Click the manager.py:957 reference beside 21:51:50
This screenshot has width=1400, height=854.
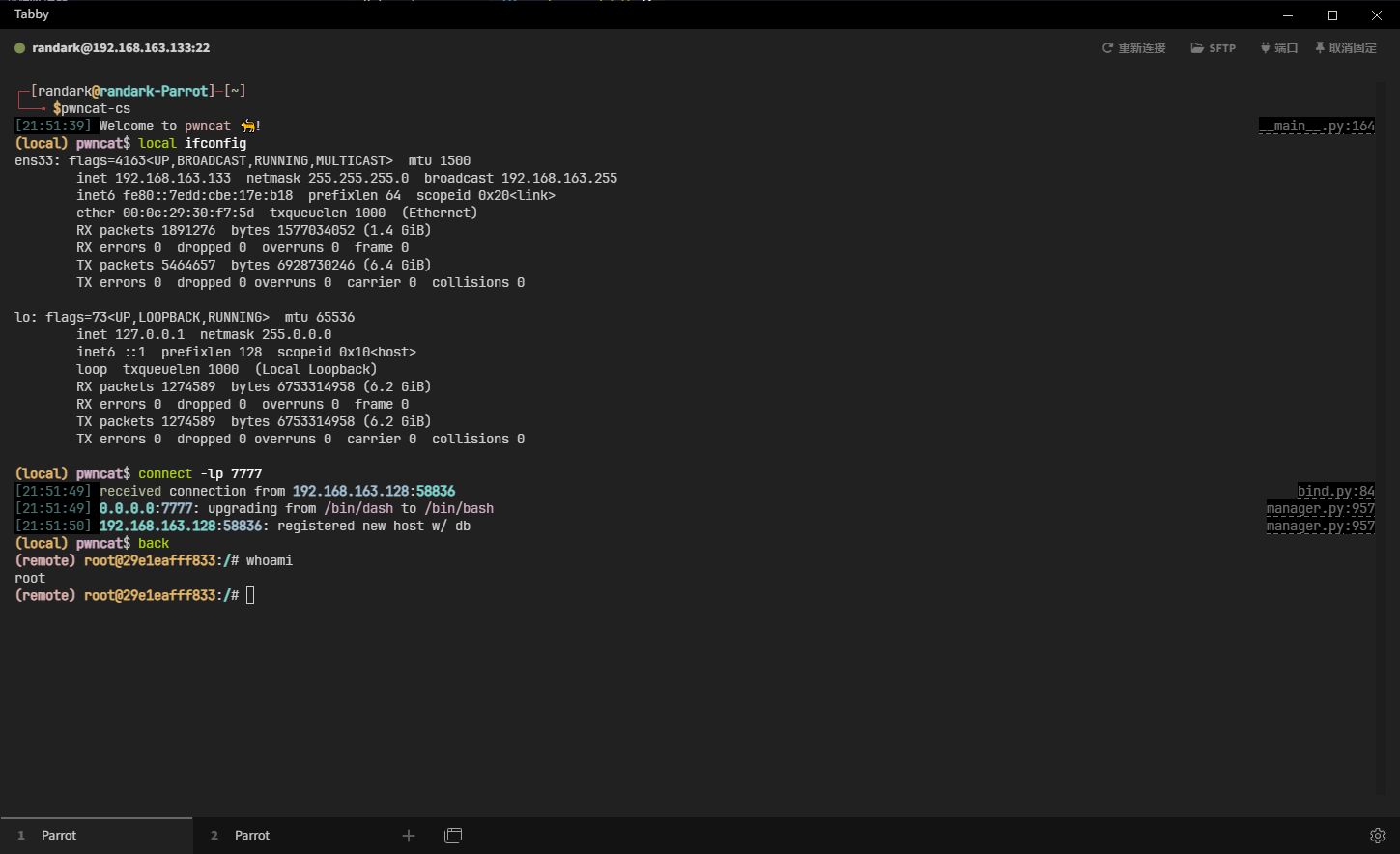(1321, 526)
